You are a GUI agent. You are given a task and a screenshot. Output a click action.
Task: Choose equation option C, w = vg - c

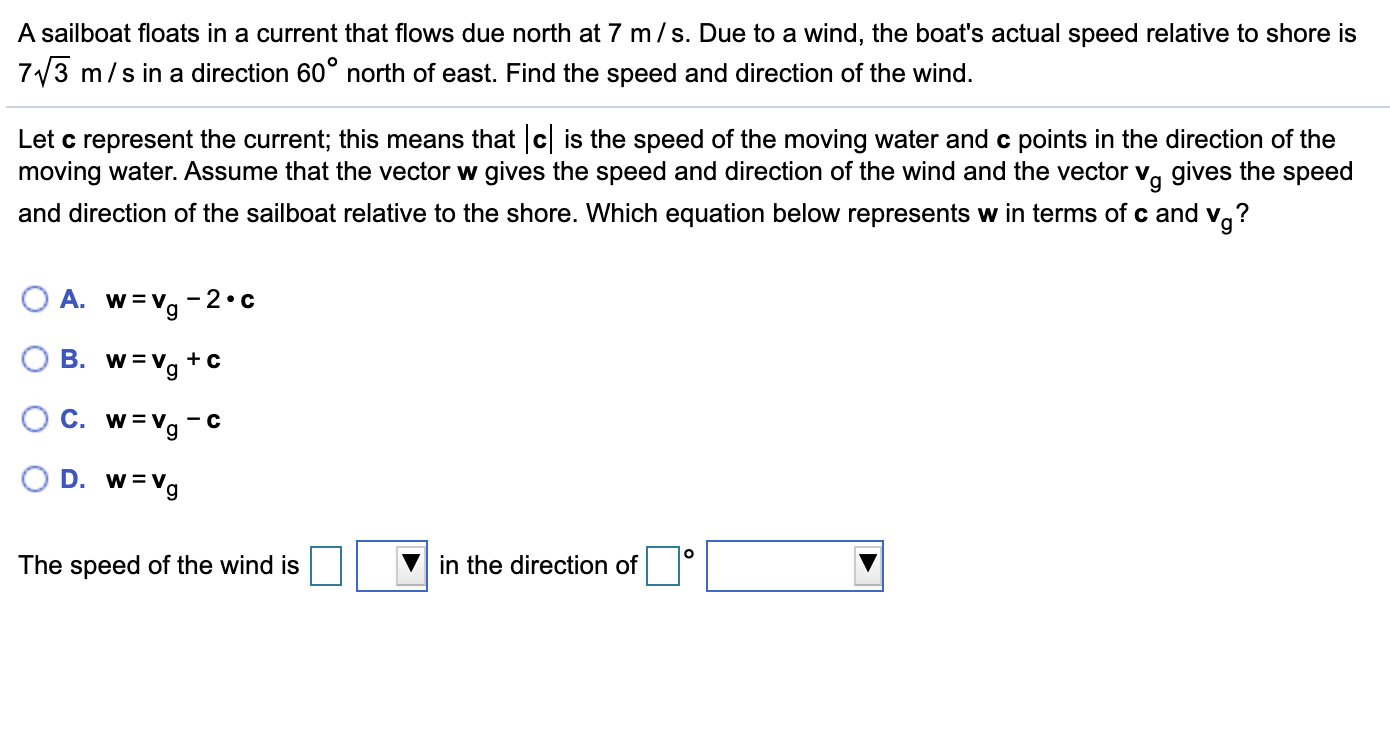(36, 419)
